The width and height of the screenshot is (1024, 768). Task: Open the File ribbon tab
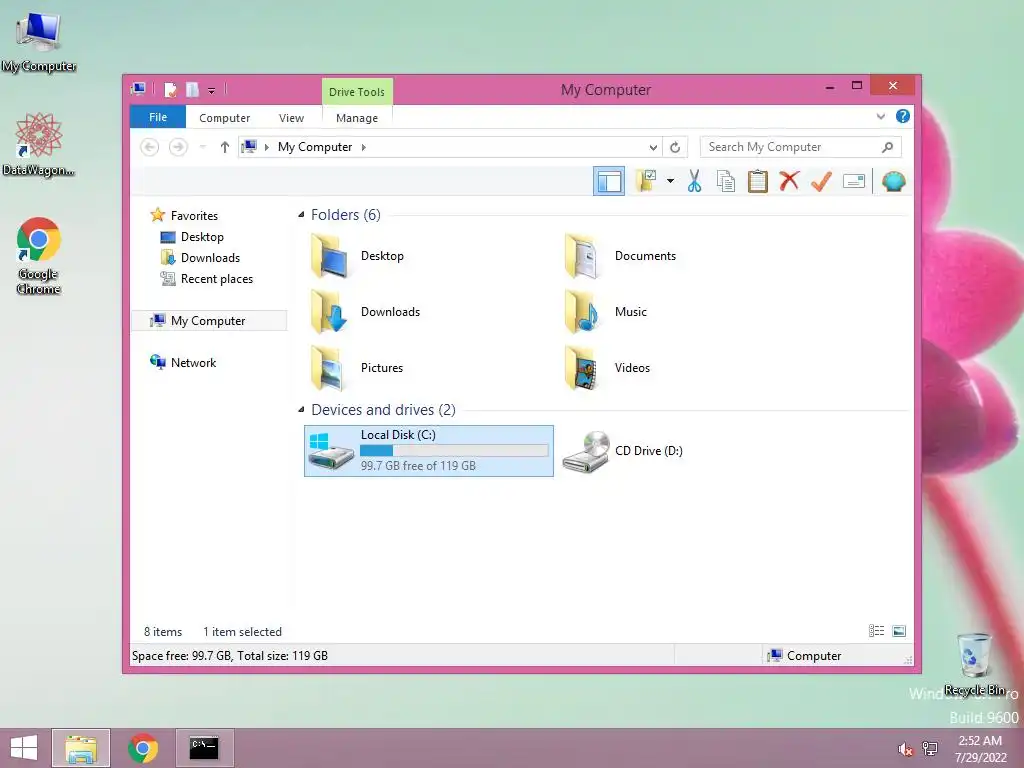[158, 117]
